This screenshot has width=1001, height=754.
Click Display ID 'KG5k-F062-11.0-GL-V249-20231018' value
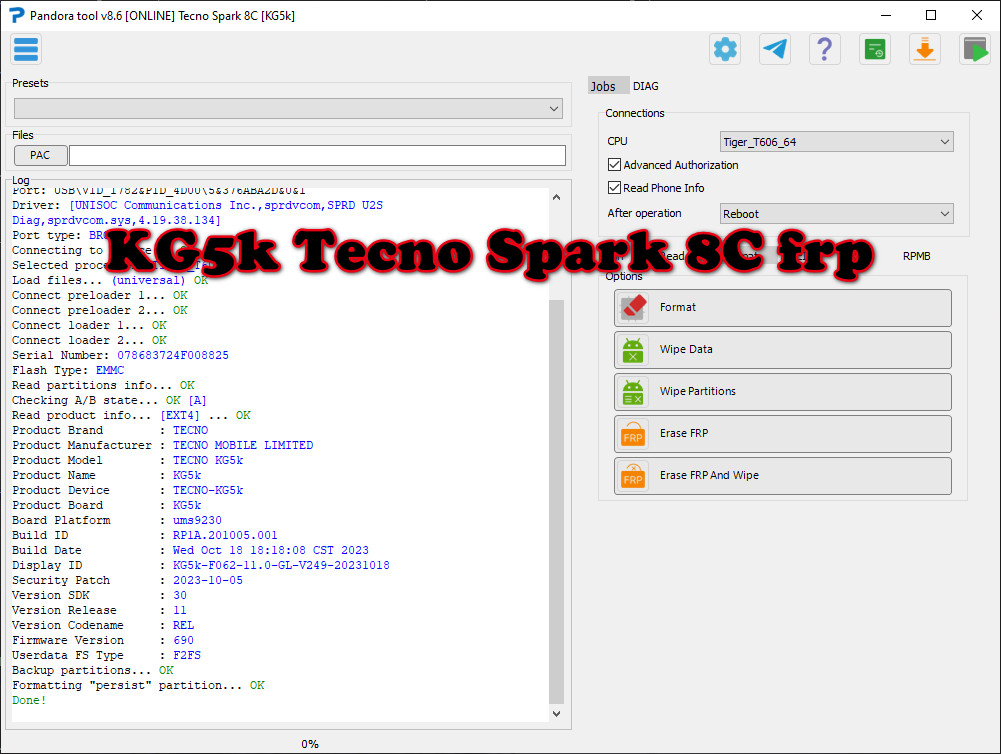click(x=281, y=565)
